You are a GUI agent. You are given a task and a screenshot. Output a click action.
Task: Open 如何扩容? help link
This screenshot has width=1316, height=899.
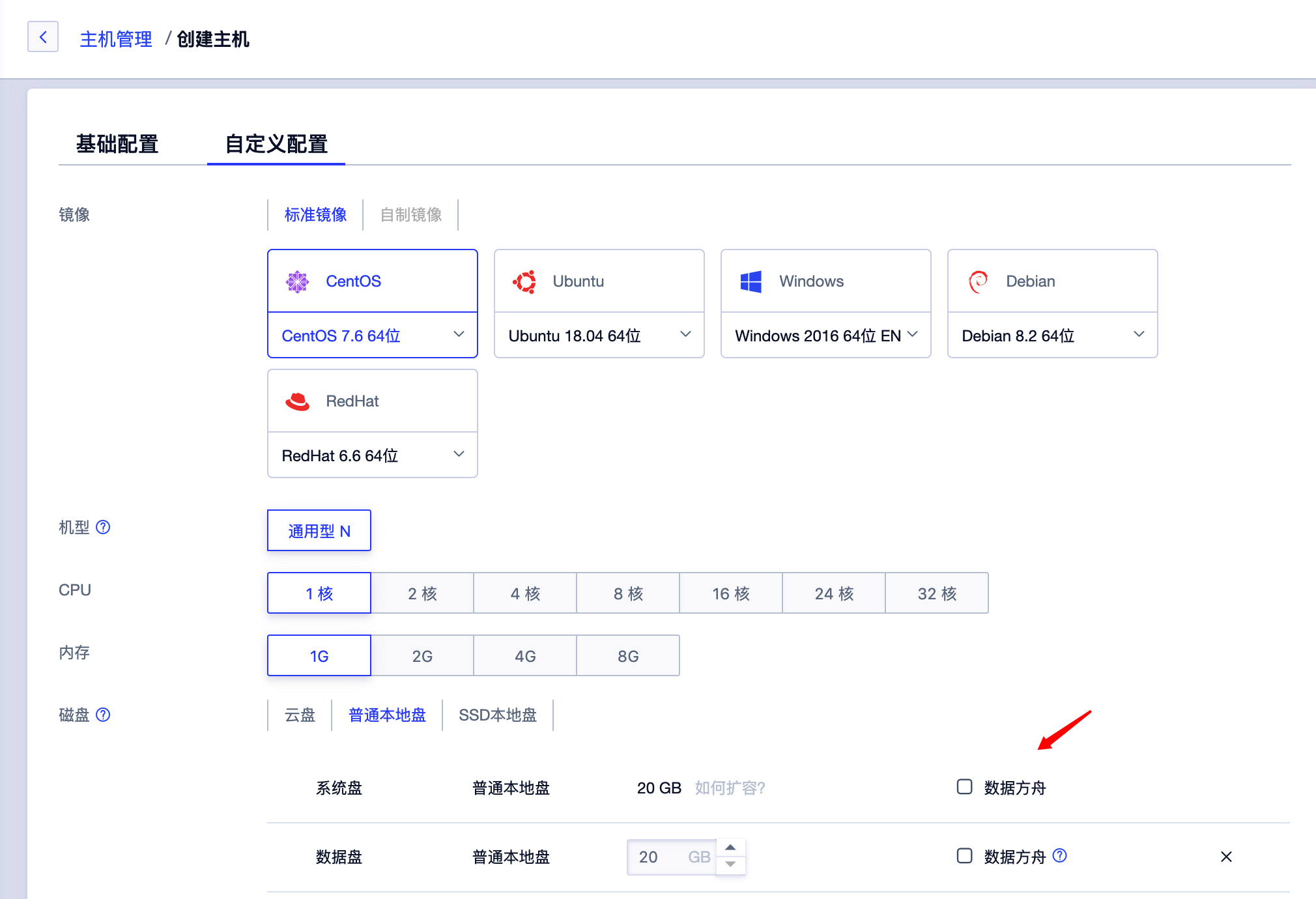[730, 788]
